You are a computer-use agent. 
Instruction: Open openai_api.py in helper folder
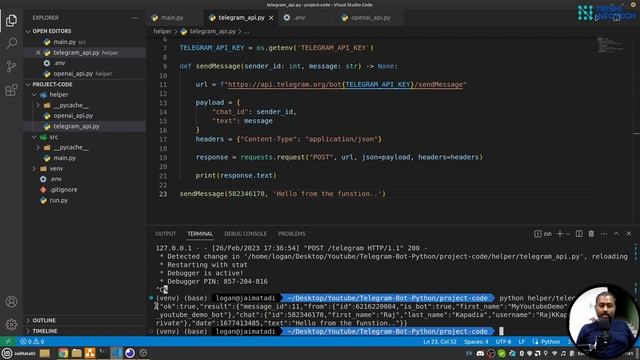click(73, 116)
